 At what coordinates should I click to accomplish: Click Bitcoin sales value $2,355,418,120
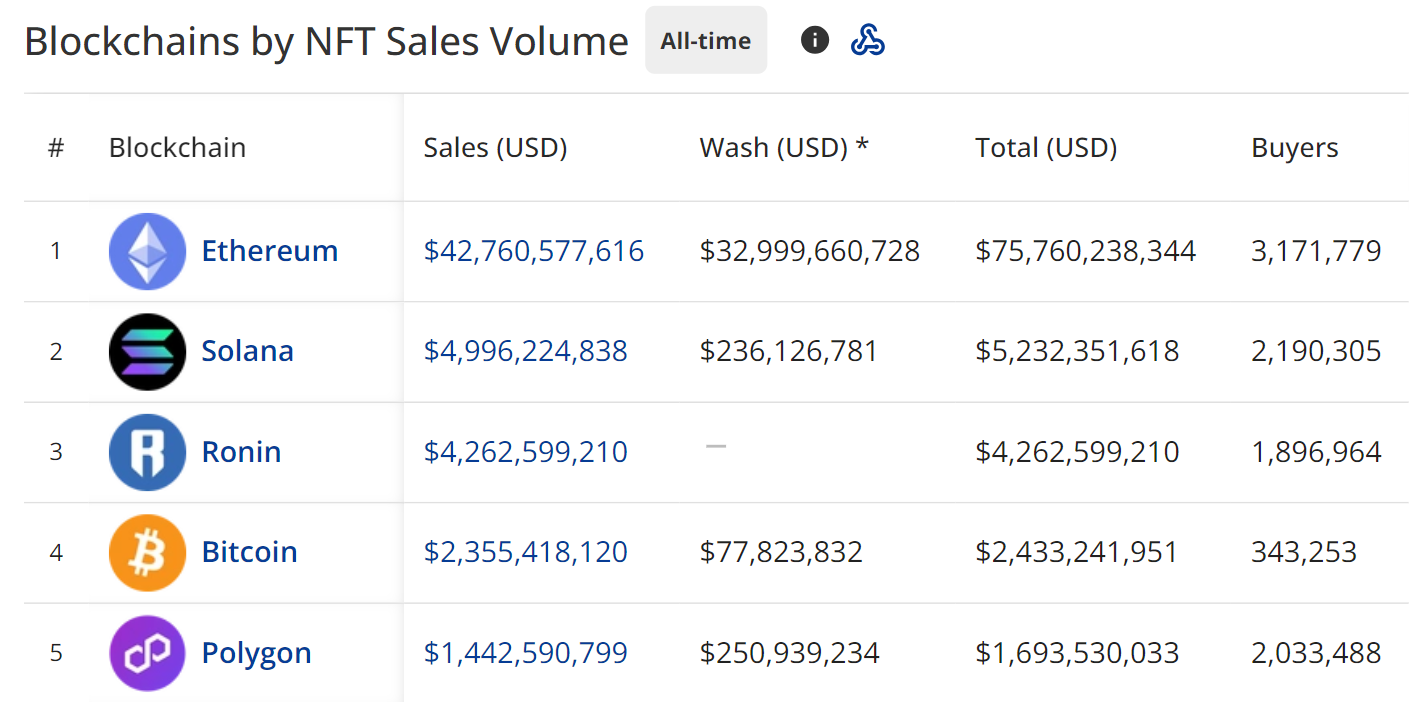click(525, 553)
